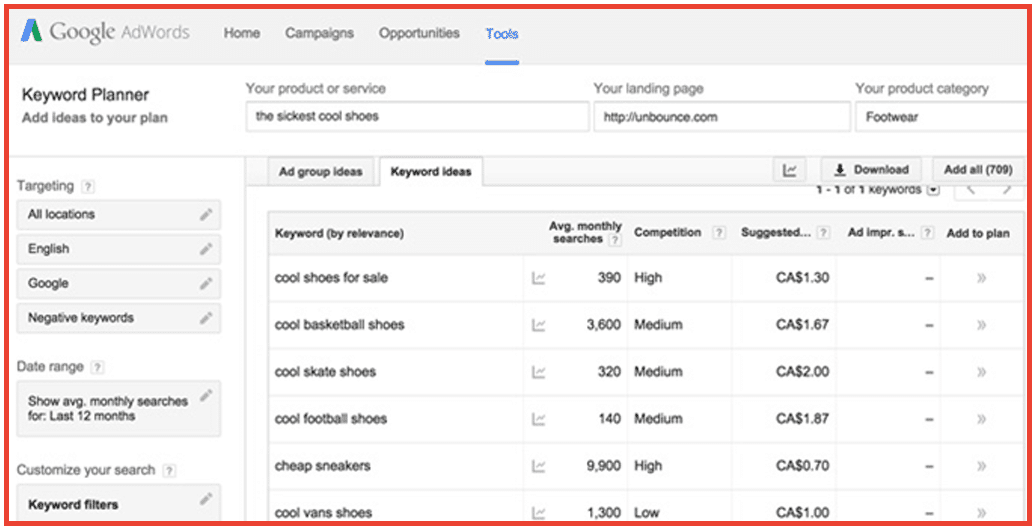Image resolution: width=1036 pixels, height=530 pixels.
Task: Edit the date range pencil icon
Action: 206,395
